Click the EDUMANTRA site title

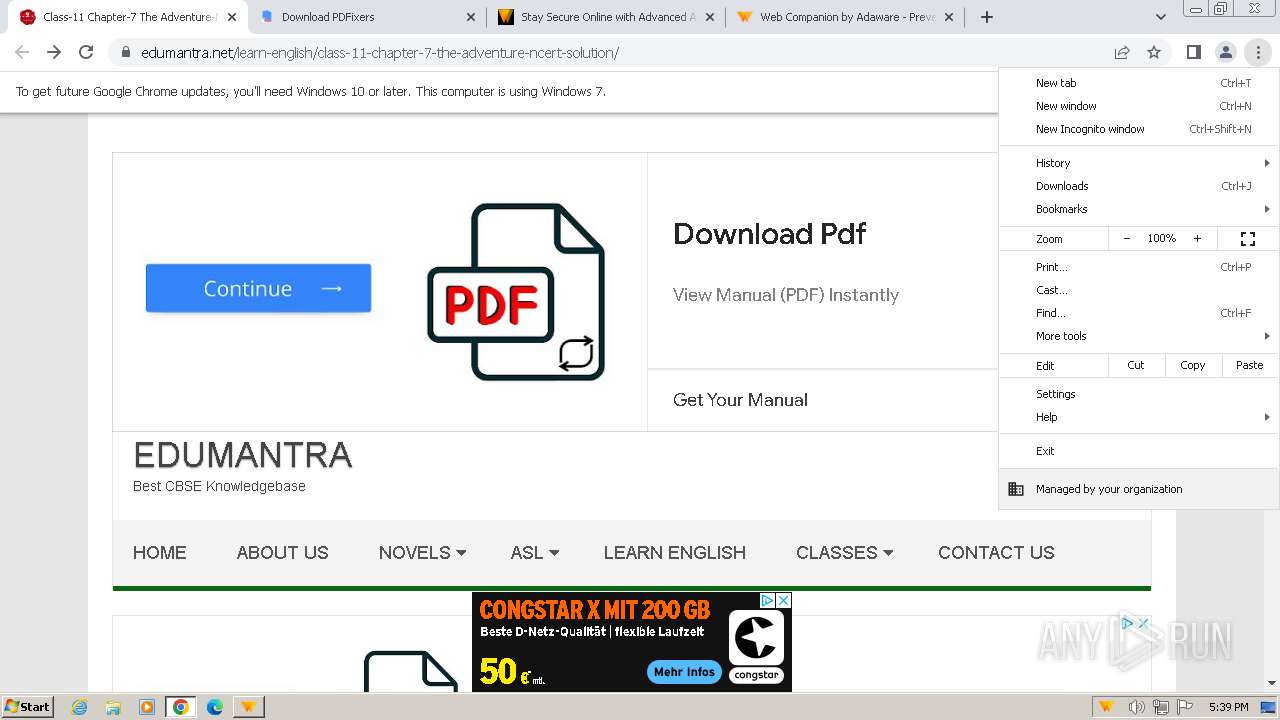[x=243, y=455]
